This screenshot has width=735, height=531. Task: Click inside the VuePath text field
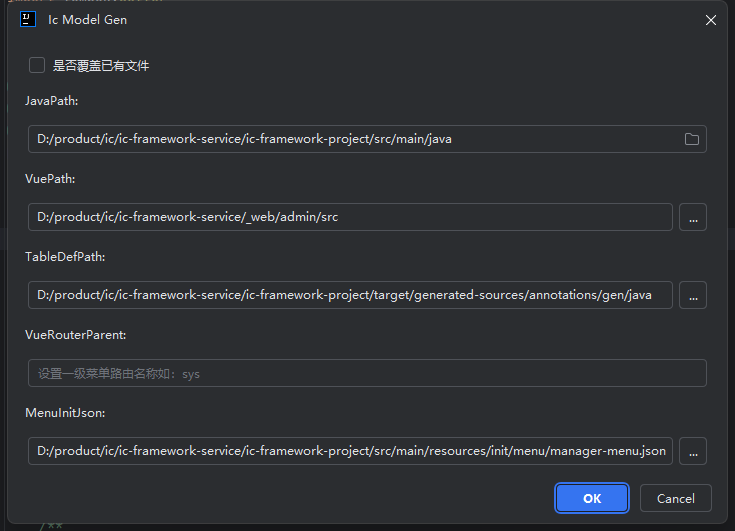pyautogui.click(x=350, y=217)
